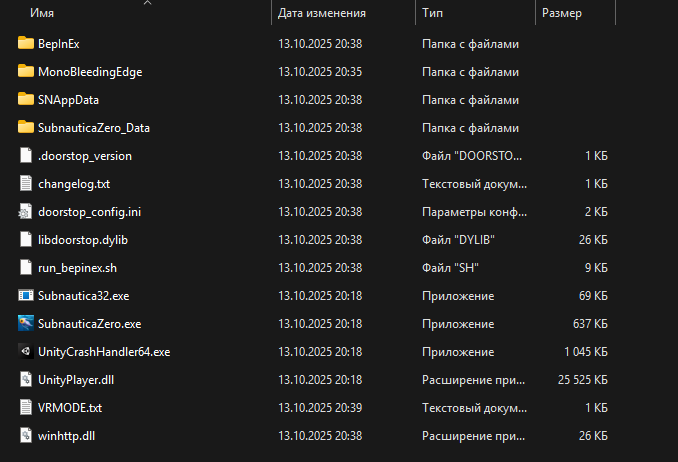Select the changelog.txt text file icon

tap(26, 184)
